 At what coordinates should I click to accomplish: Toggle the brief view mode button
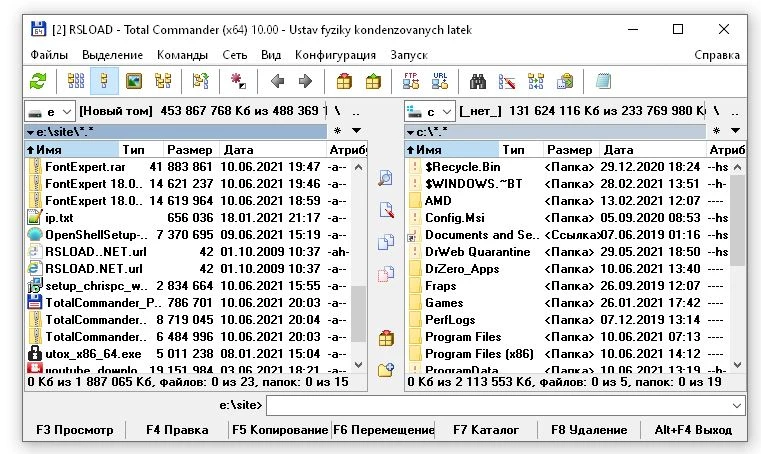click(x=75, y=81)
